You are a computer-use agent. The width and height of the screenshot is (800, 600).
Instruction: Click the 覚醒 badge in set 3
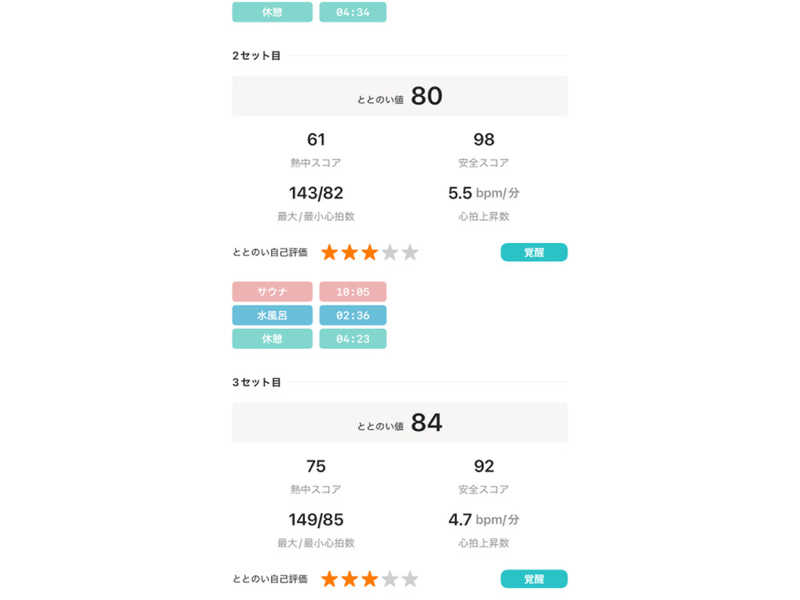(534, 579)
